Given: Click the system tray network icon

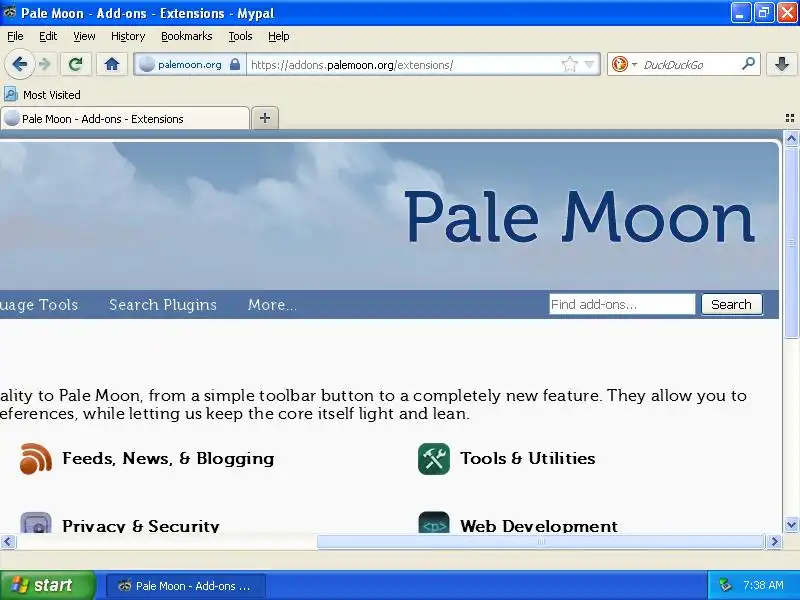Looking at the screenshot, I should click(x=725, y=585).
